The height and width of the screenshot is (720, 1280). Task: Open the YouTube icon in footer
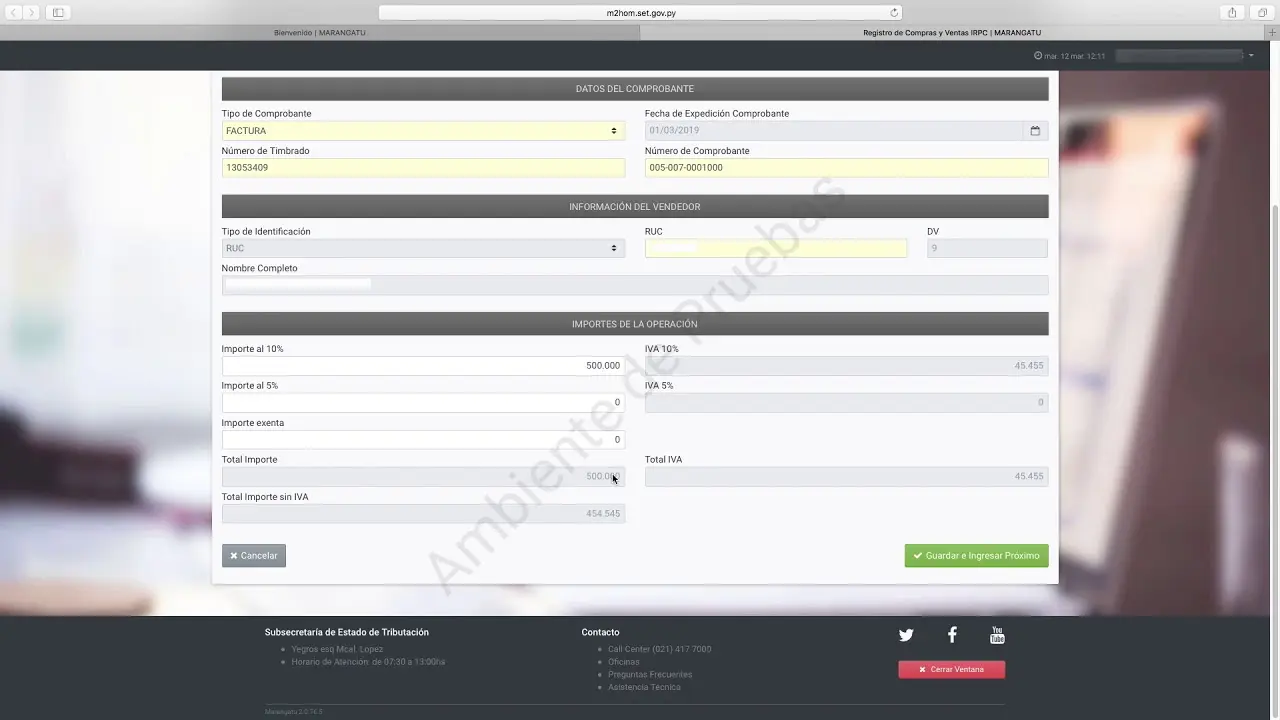997,635
